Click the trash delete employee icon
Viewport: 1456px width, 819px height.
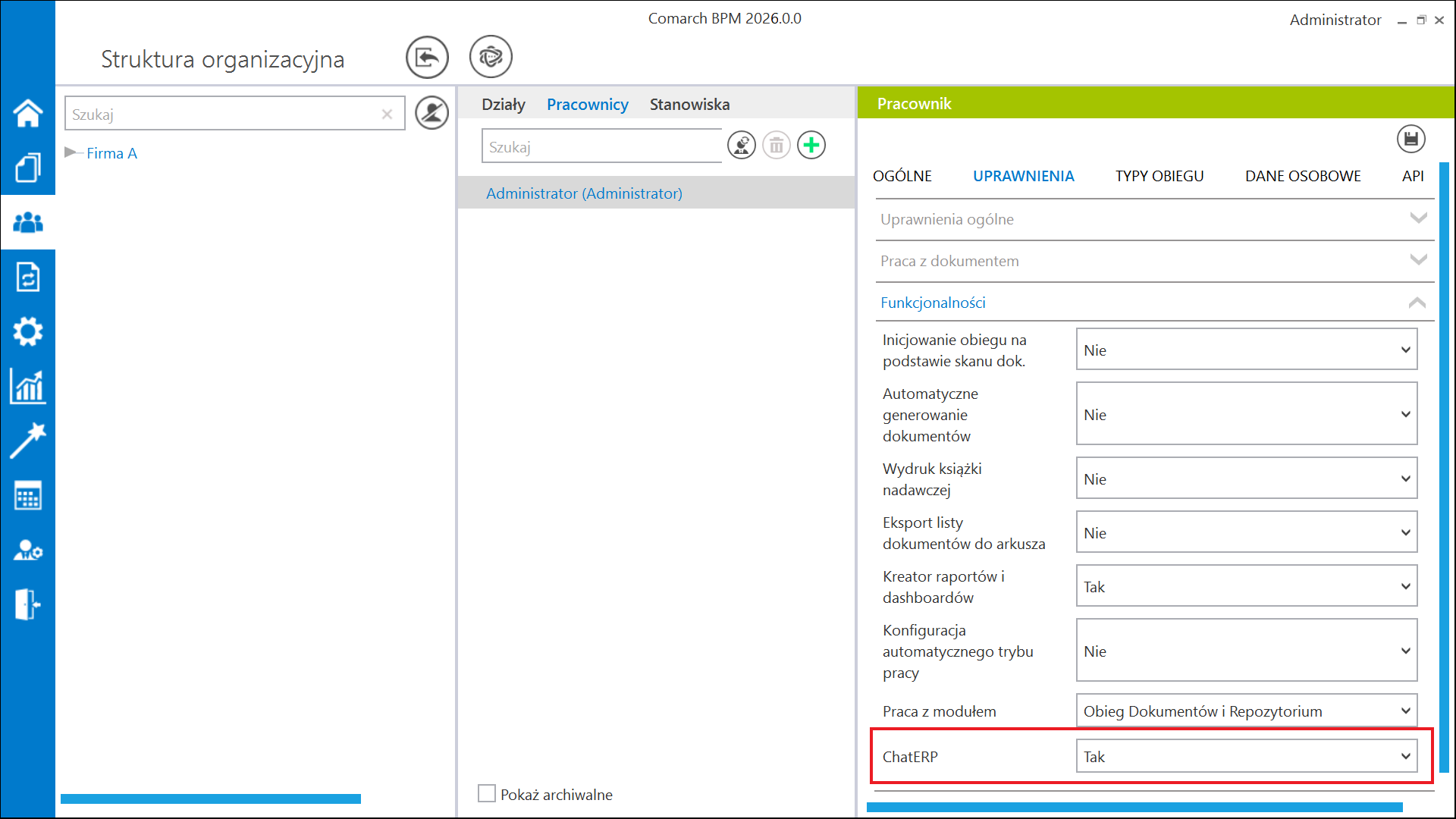coord(776,146)
